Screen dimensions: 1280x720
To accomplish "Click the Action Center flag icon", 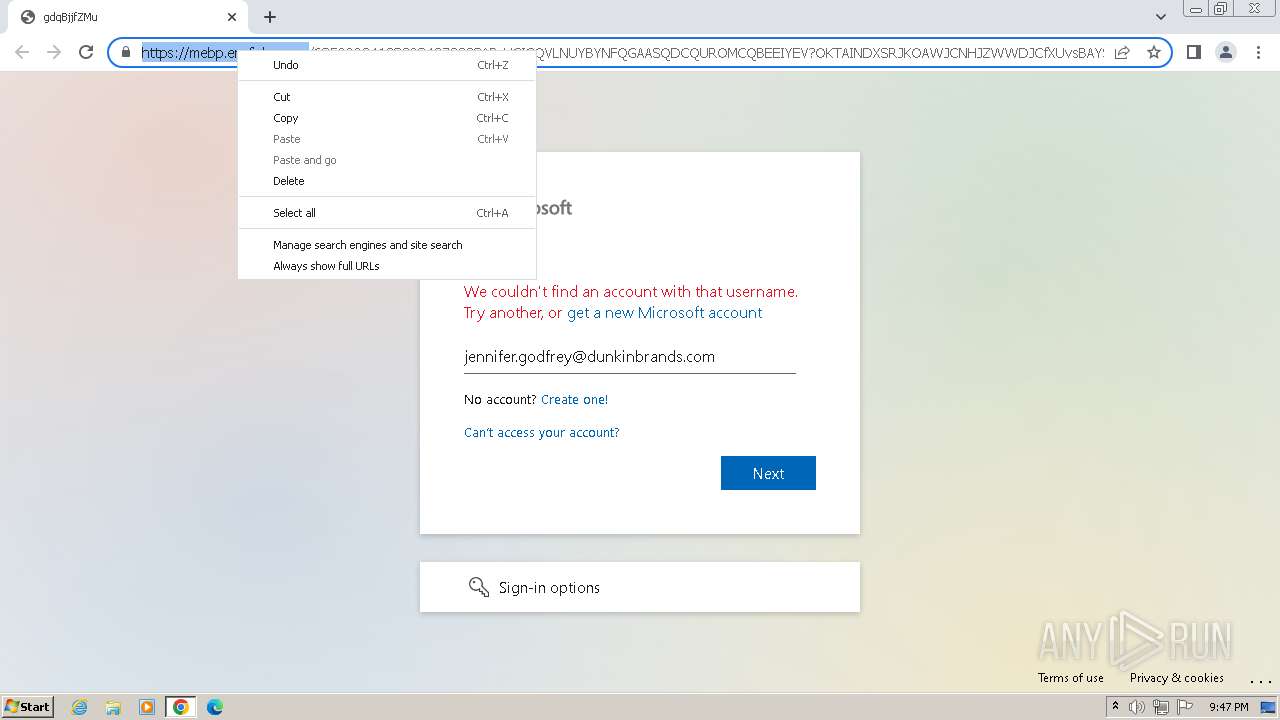I will [1185, 707].
